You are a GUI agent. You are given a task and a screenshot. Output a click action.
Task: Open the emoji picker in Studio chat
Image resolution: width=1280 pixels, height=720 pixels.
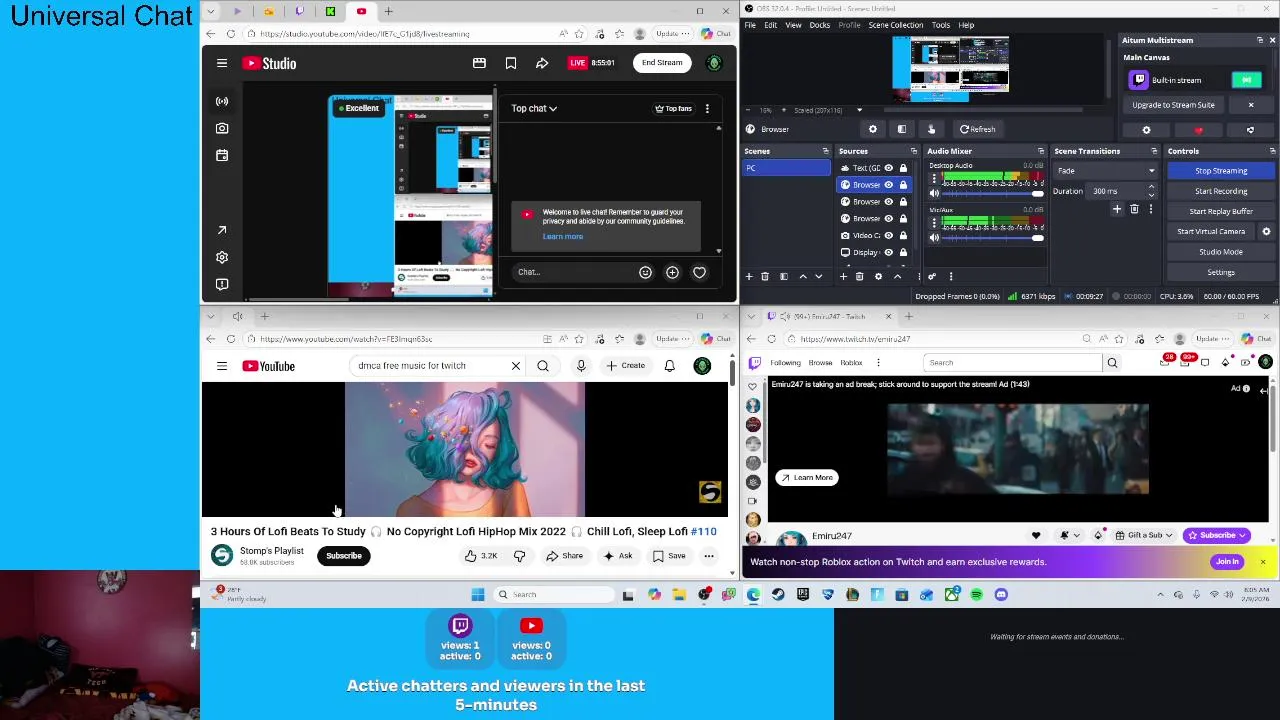tap(645, 272)
